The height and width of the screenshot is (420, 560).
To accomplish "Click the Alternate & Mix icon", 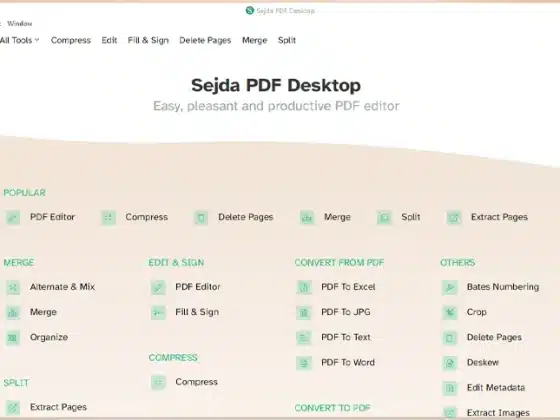I will (x=13, y=287).
